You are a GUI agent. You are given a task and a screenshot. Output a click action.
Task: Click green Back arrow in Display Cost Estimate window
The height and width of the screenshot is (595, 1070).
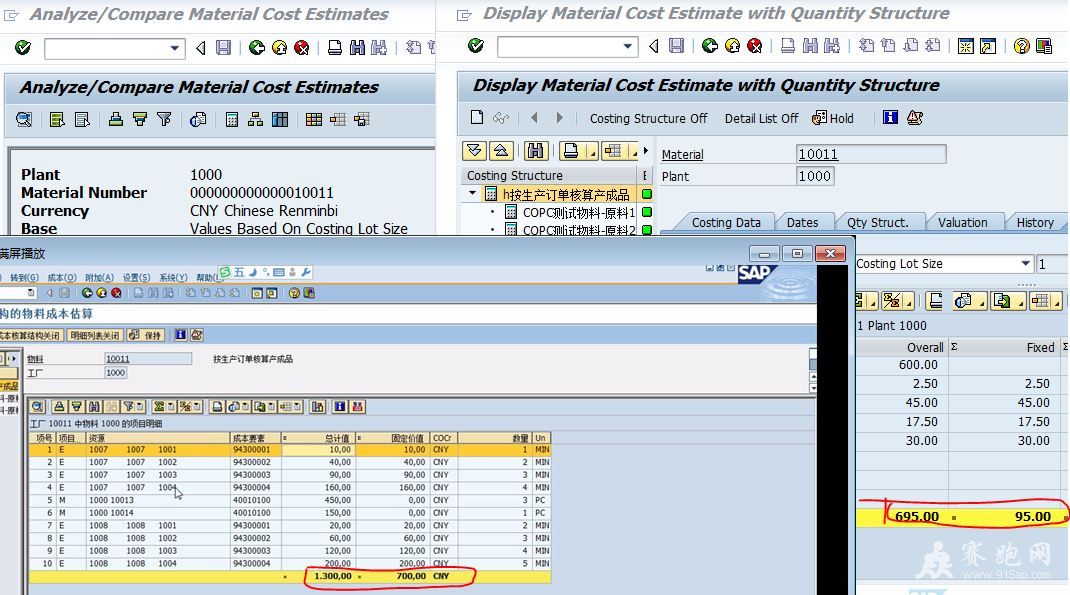(710, 46)
